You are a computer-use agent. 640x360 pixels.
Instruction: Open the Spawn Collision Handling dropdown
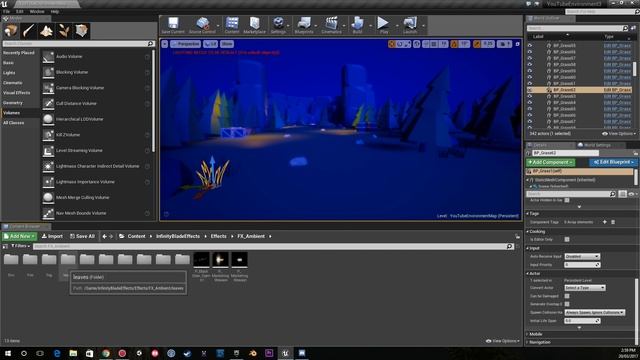click(594, 312)
